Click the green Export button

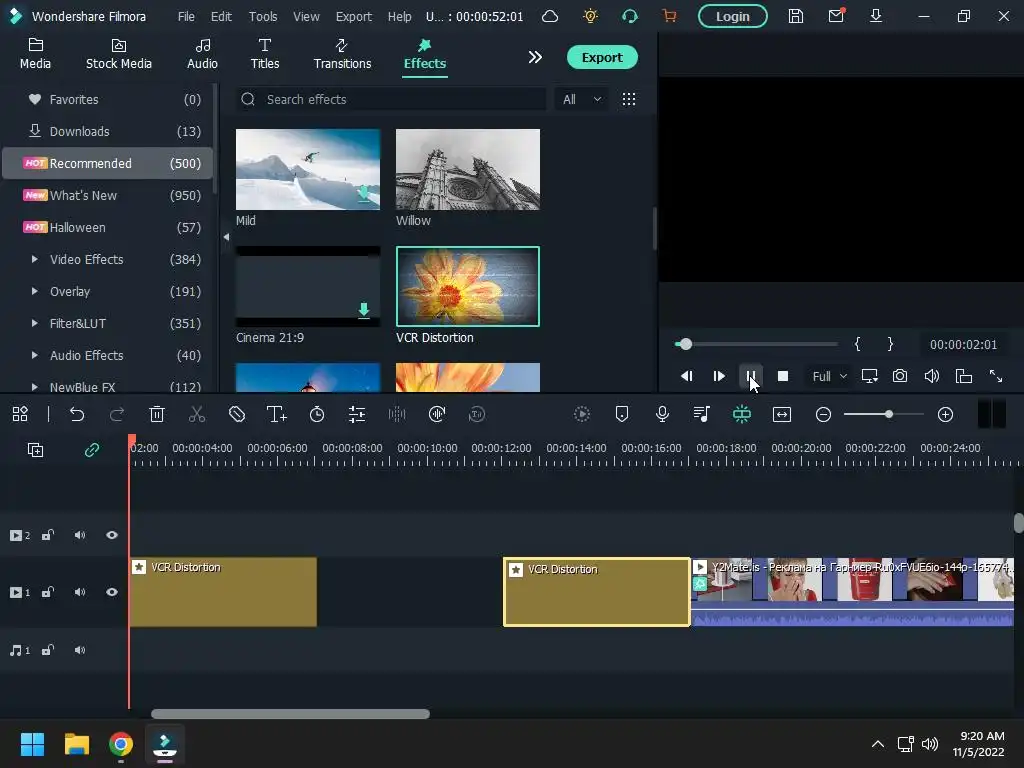pyautogui.click(x=601, y=57)
